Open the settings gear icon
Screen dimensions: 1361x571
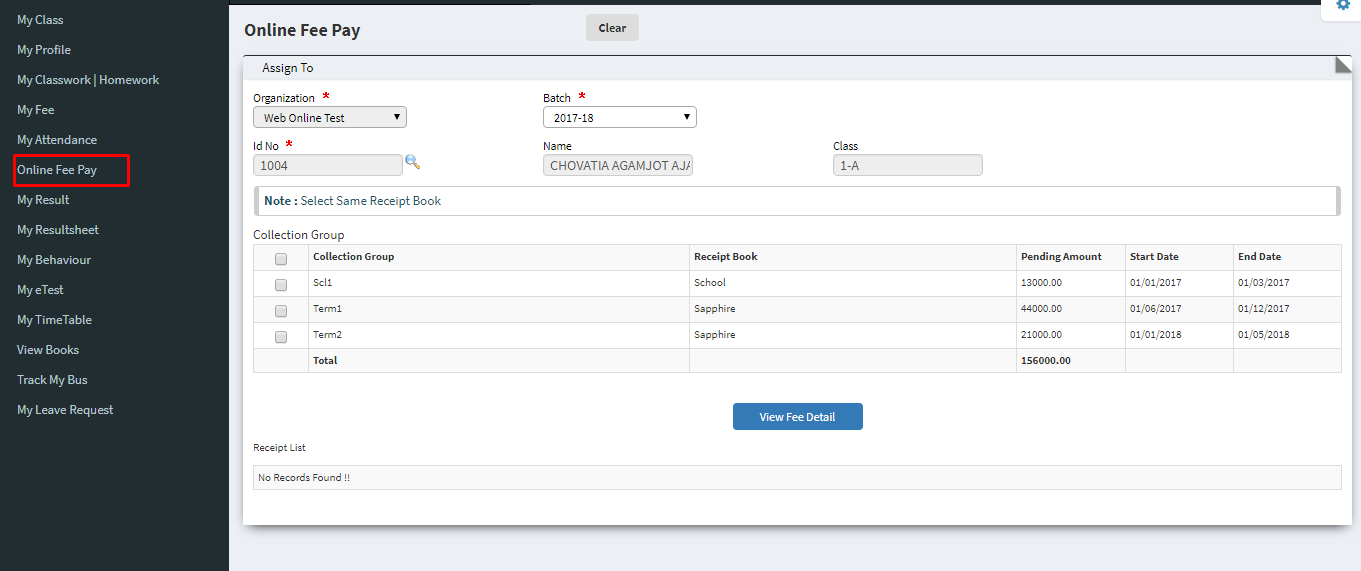coord(1343,5)
